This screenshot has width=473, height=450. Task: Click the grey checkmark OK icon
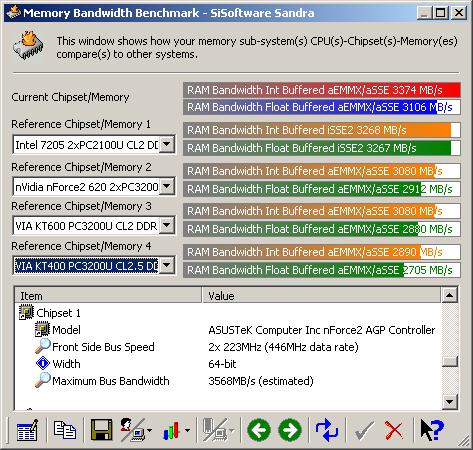[x=364, y=431]
